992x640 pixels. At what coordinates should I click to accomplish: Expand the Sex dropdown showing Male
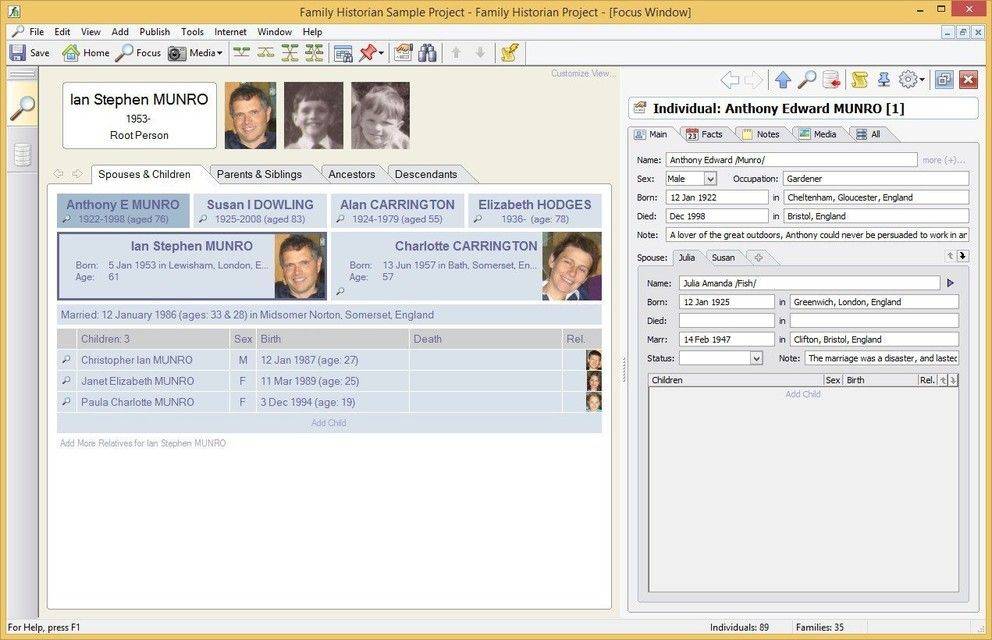coord(710,179)
